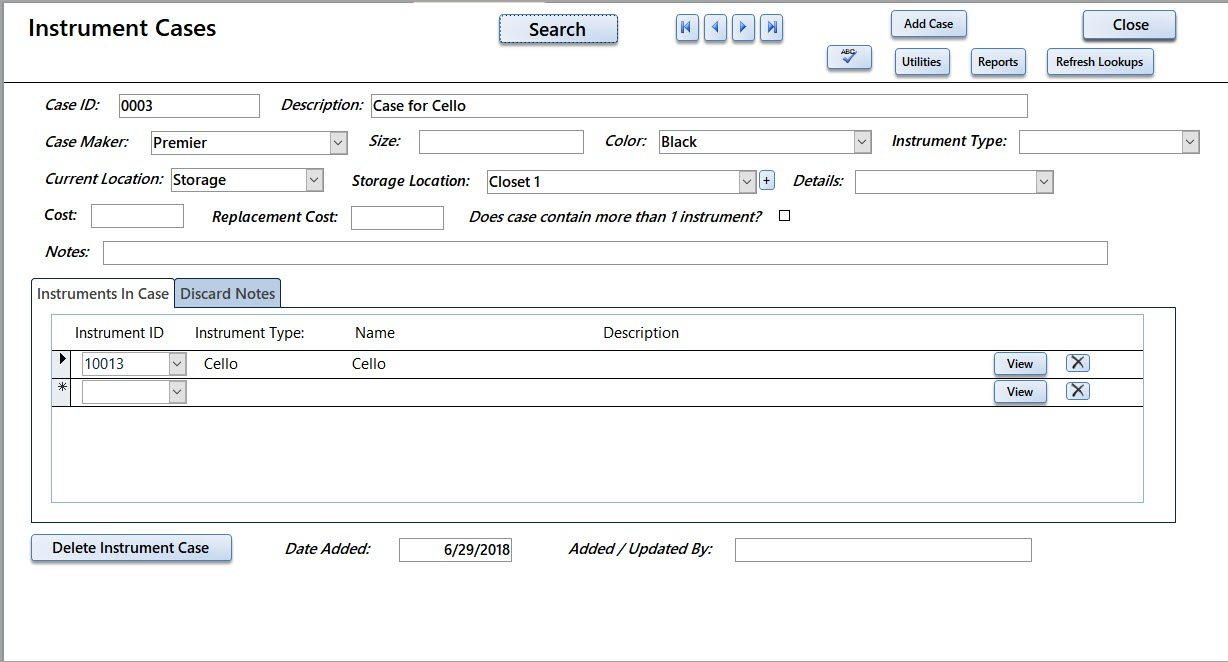The width and height of the screenshot is (1228, 662).
Task: Click plus button beside Storage Location
Action: pyautogui.click(x=767, y=181)
